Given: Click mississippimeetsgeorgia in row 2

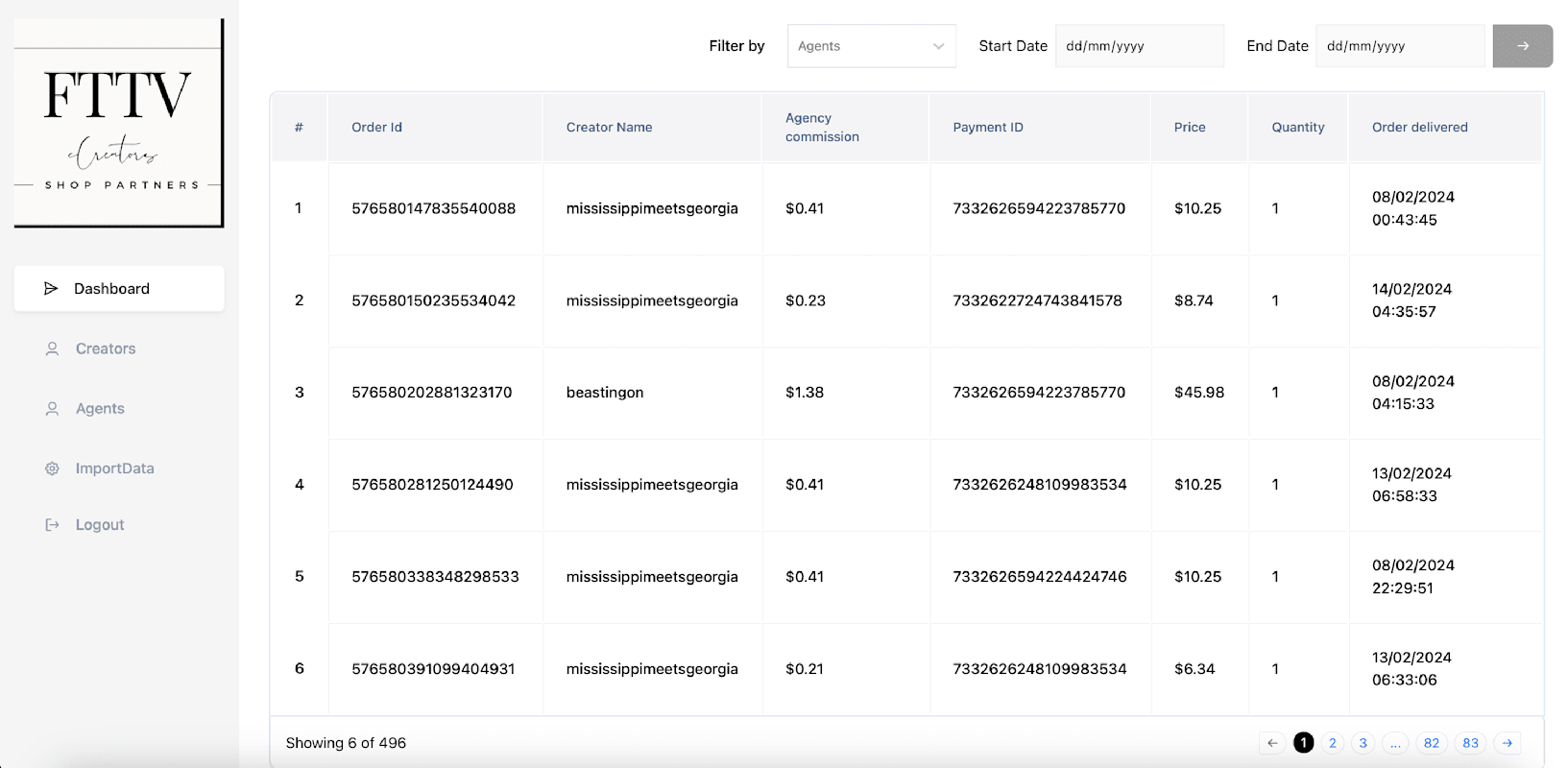Looking at the screenshot, I should 652,300.
